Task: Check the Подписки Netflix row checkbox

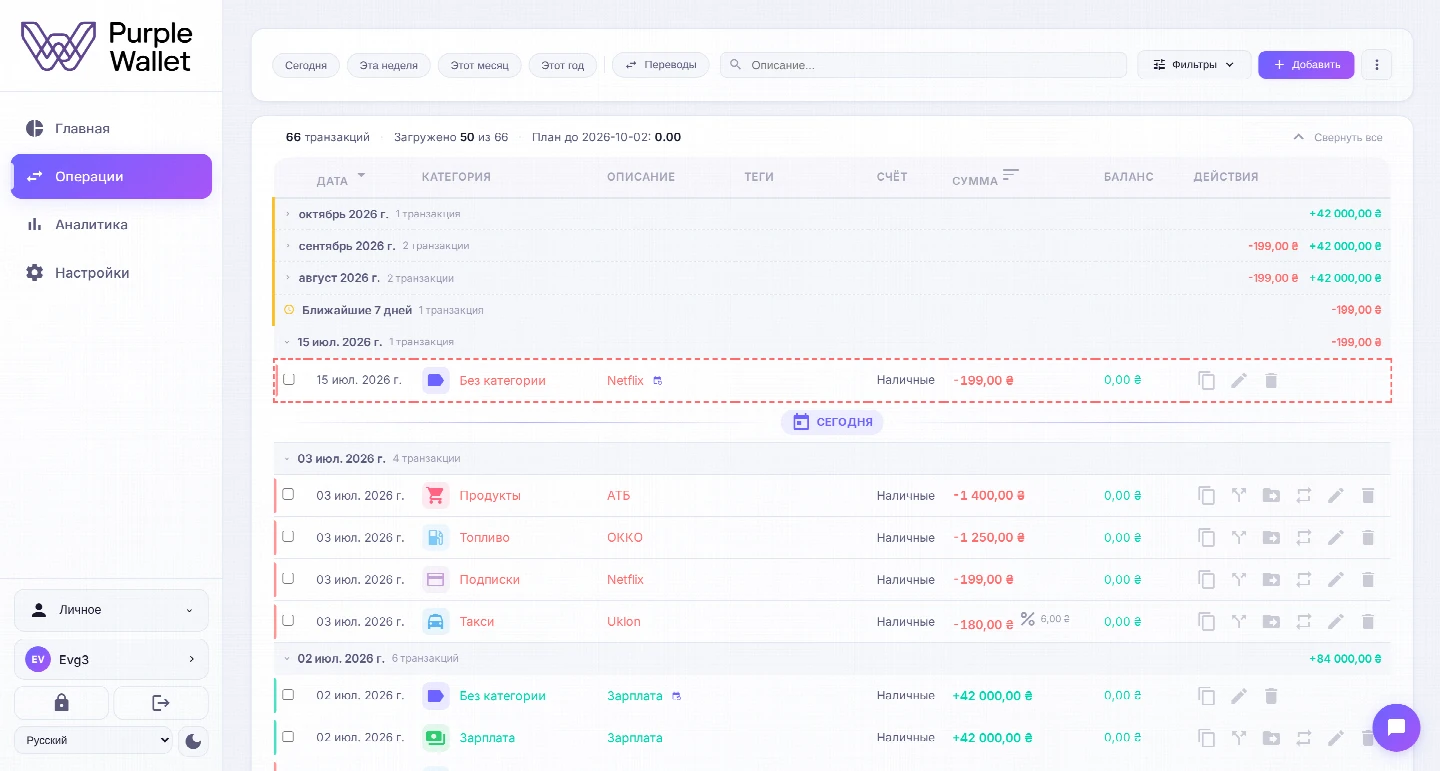Action: [x=288, y=578]
